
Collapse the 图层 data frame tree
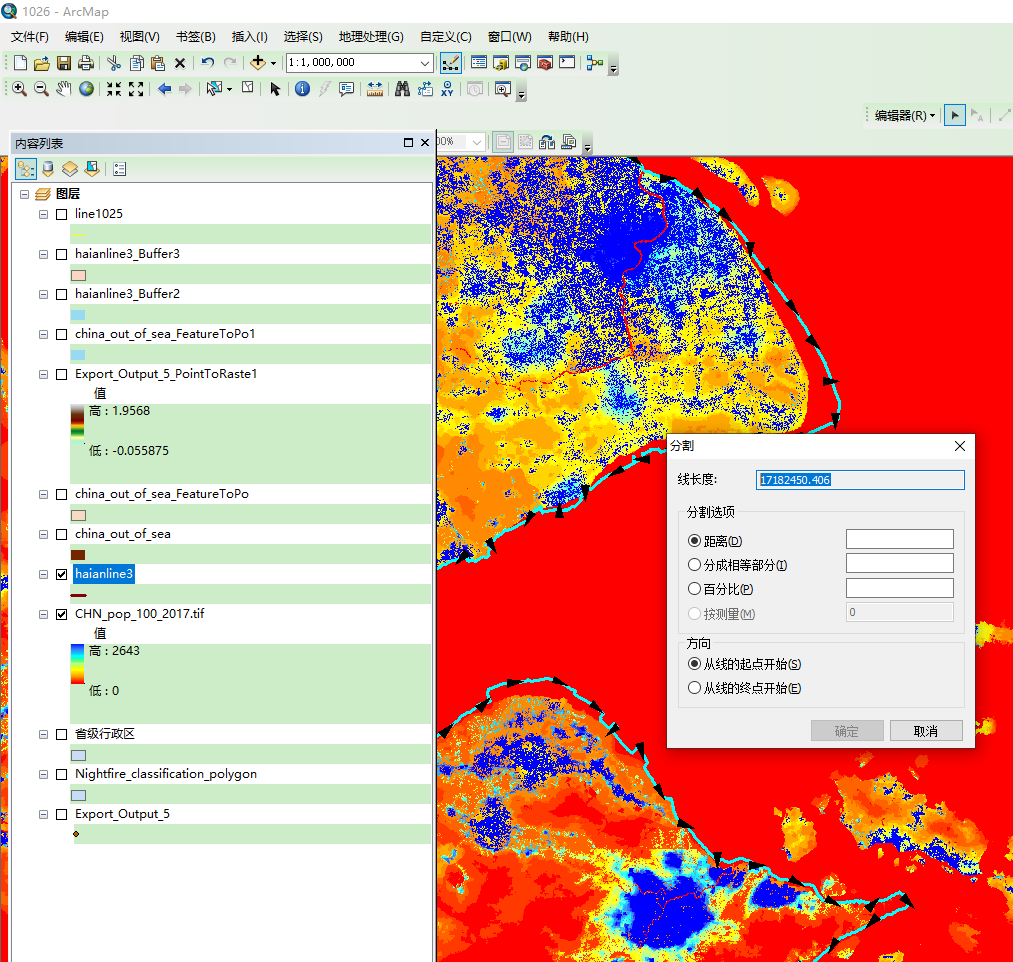(x=25, y=194)
